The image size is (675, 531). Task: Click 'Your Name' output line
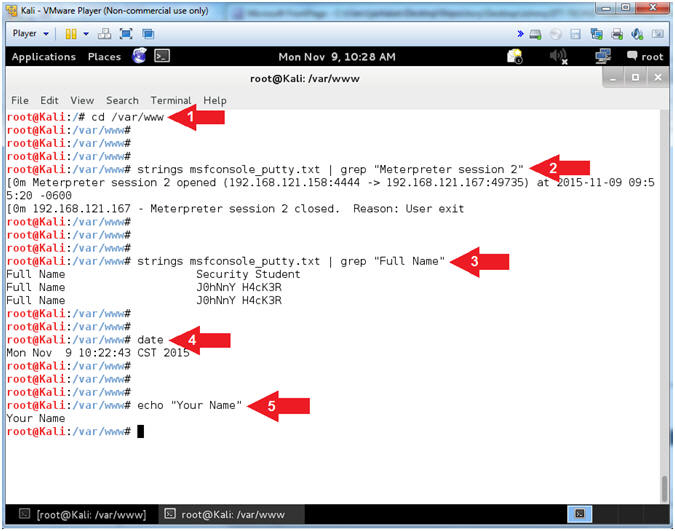tap(36, 418)
